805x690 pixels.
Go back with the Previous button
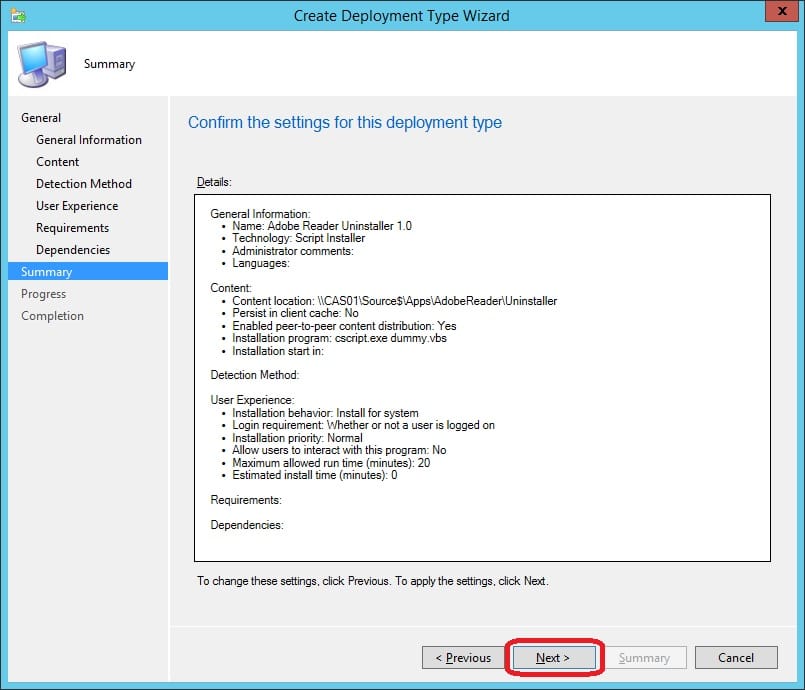pyautogui.click(x=463, y=658)
